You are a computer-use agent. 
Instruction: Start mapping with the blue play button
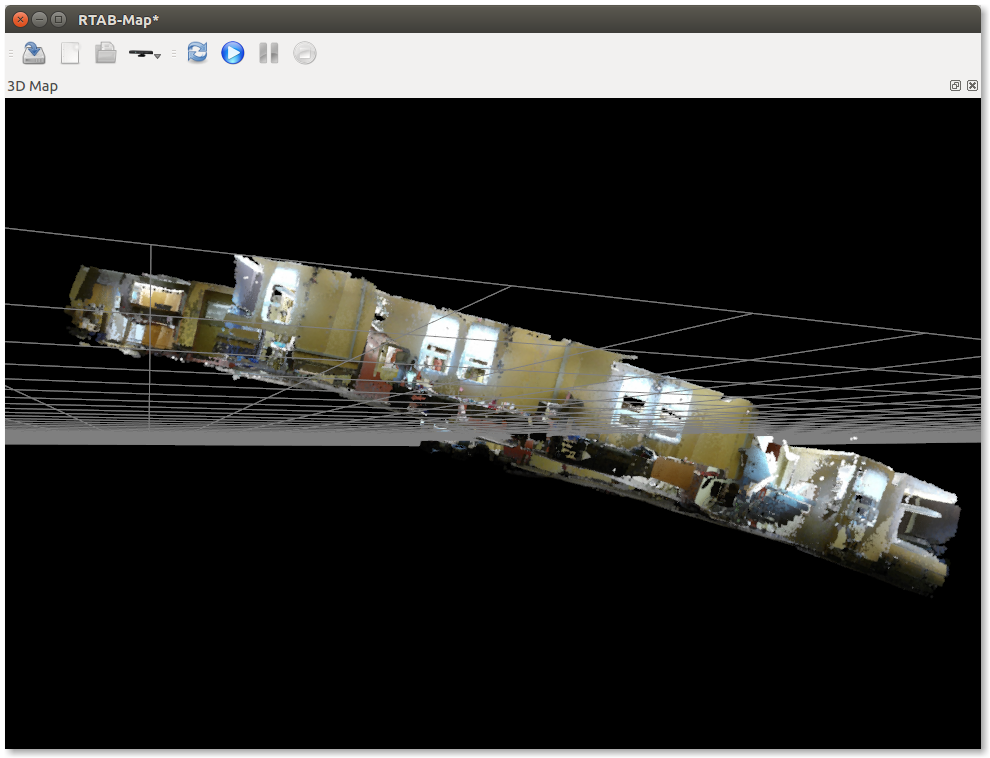point(233,53)
